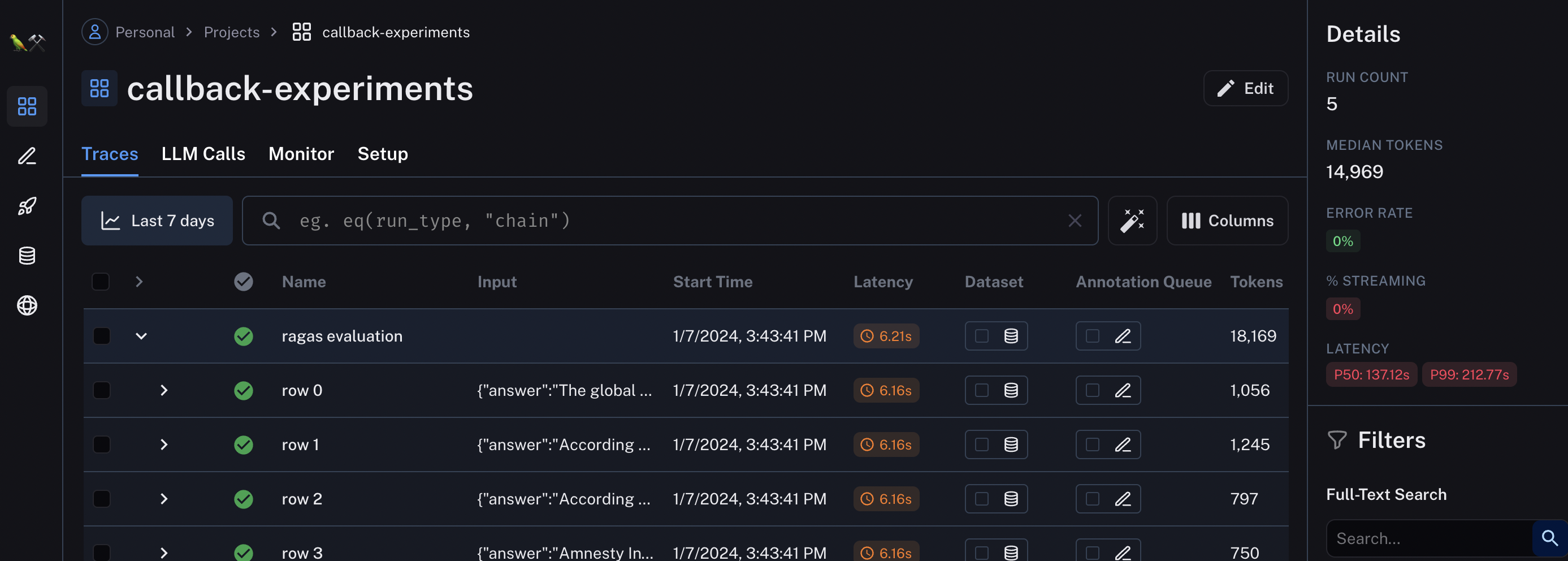The image size is (1568, 561).
Task: Switch to the Monitor tab
Action: tap(301, 154)
